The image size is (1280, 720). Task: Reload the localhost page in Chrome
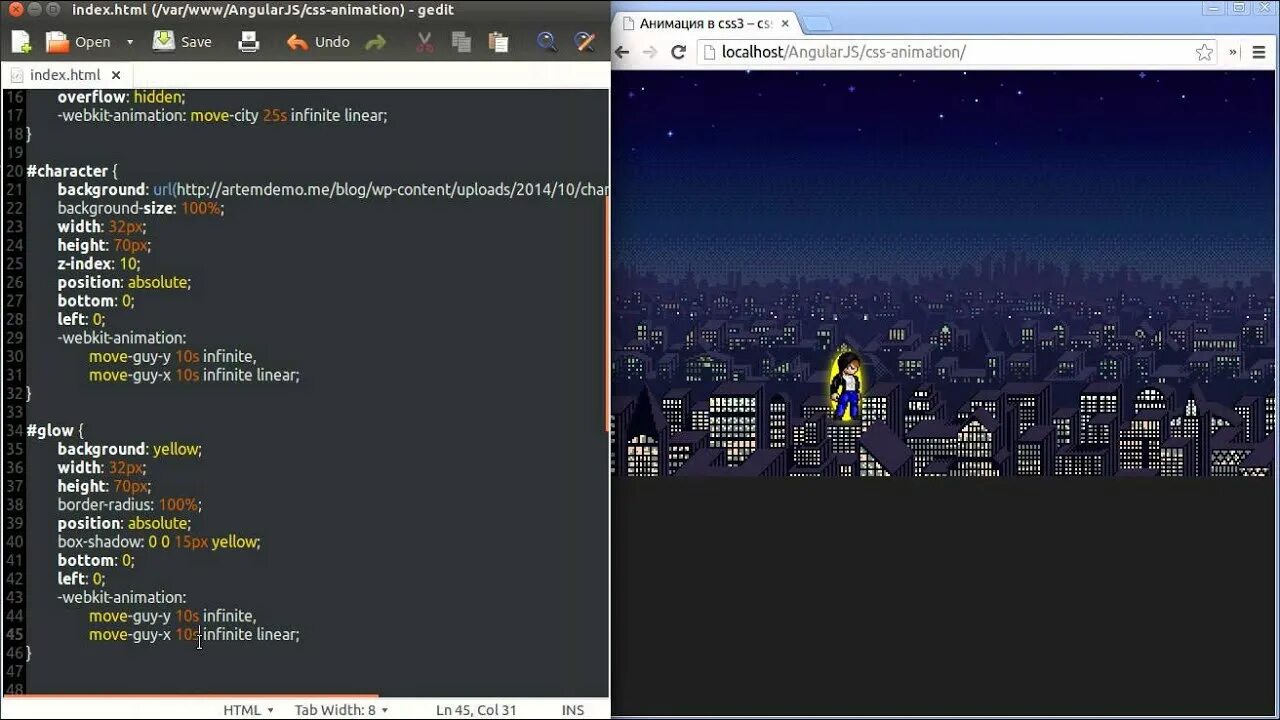point(678,52)
